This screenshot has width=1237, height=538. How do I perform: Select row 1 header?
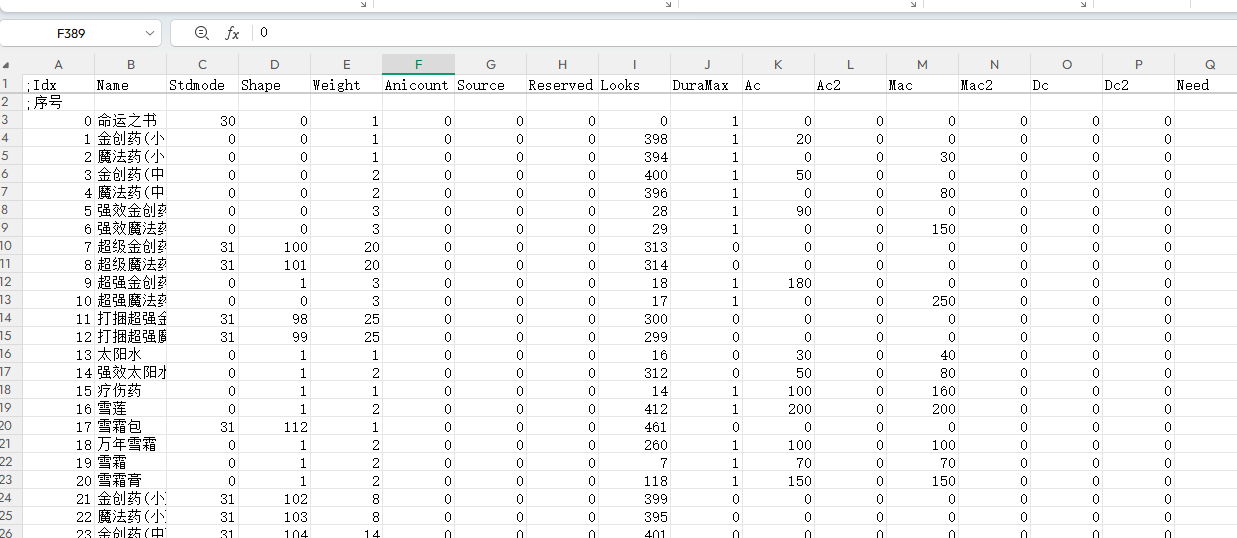(7, 84)
